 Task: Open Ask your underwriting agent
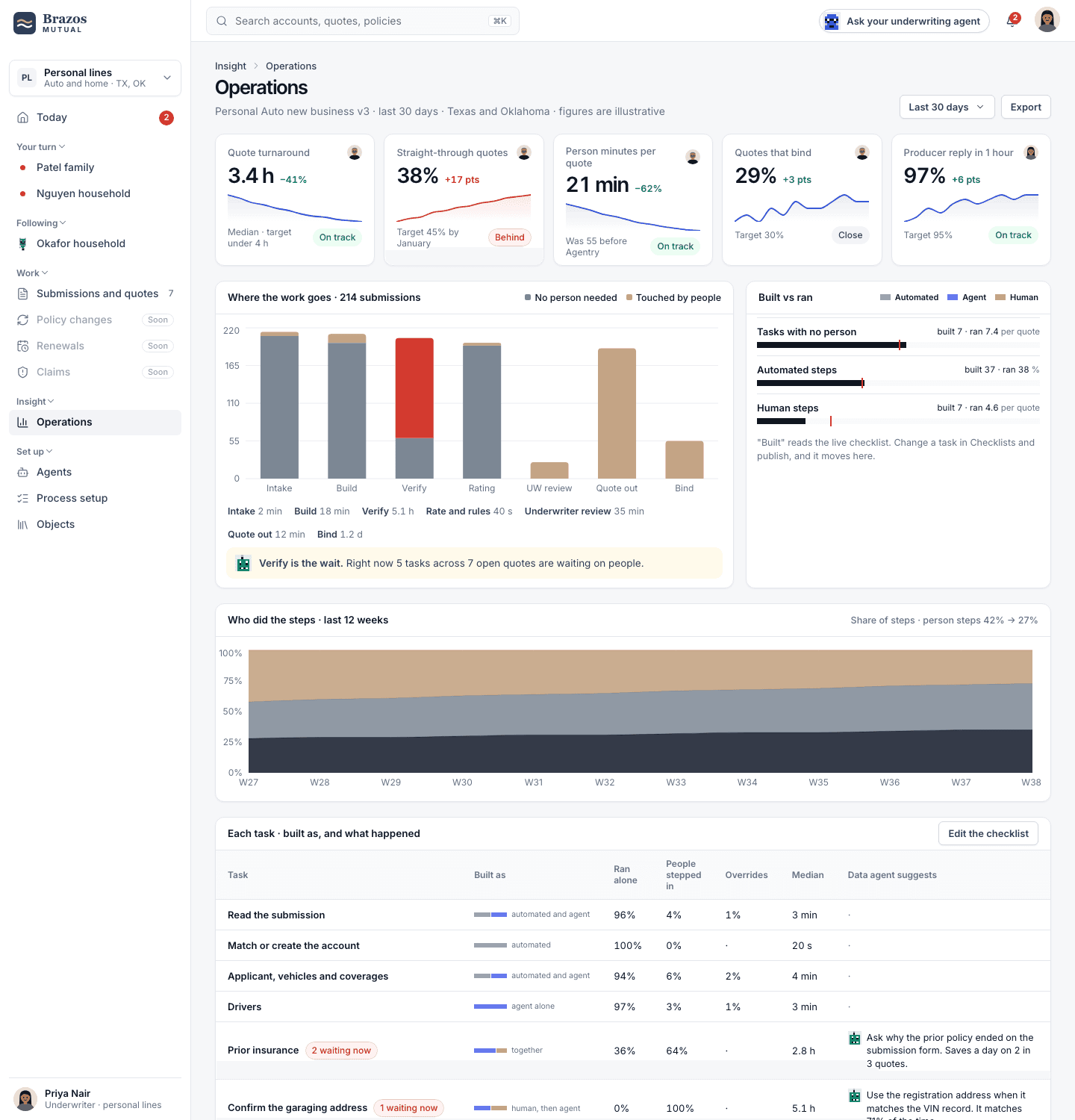[x=904, y=21]
